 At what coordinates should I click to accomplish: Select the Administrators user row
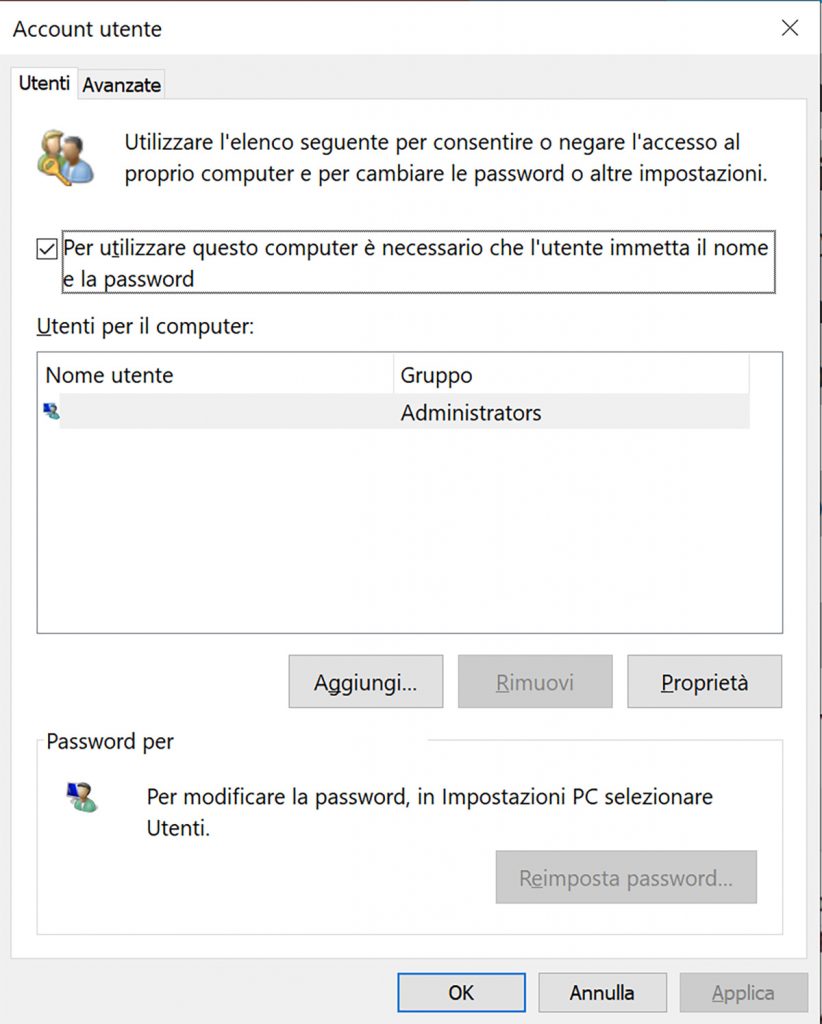tap(400, 412)
